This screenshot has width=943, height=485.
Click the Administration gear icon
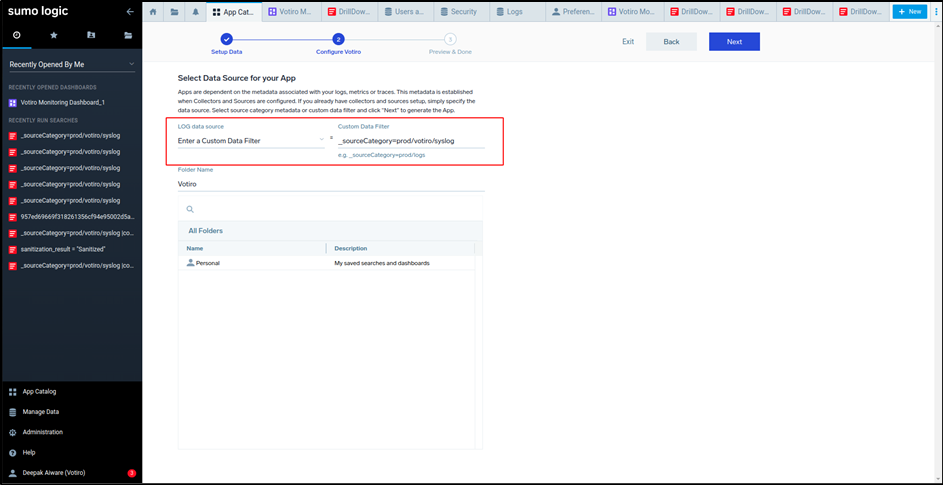13,433
